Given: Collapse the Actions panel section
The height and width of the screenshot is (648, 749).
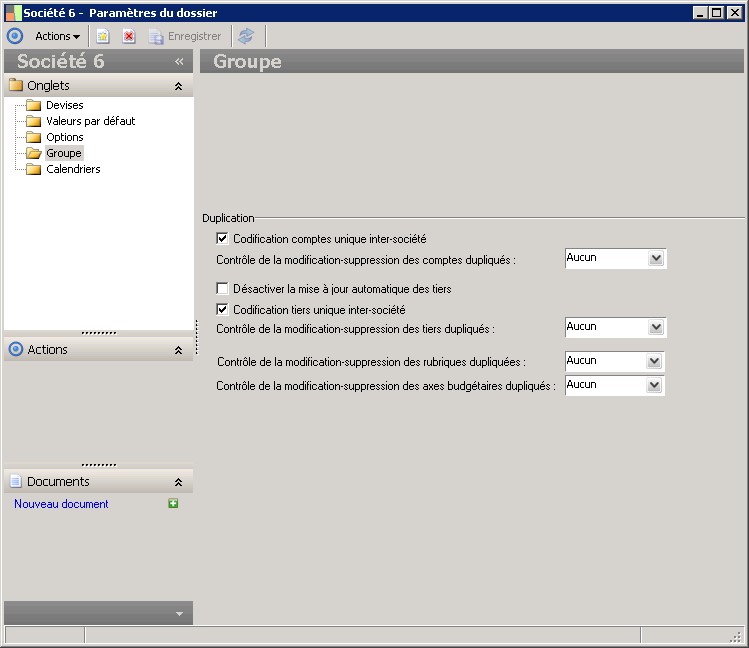Looking at the screenshot, I should pos(178,351).
